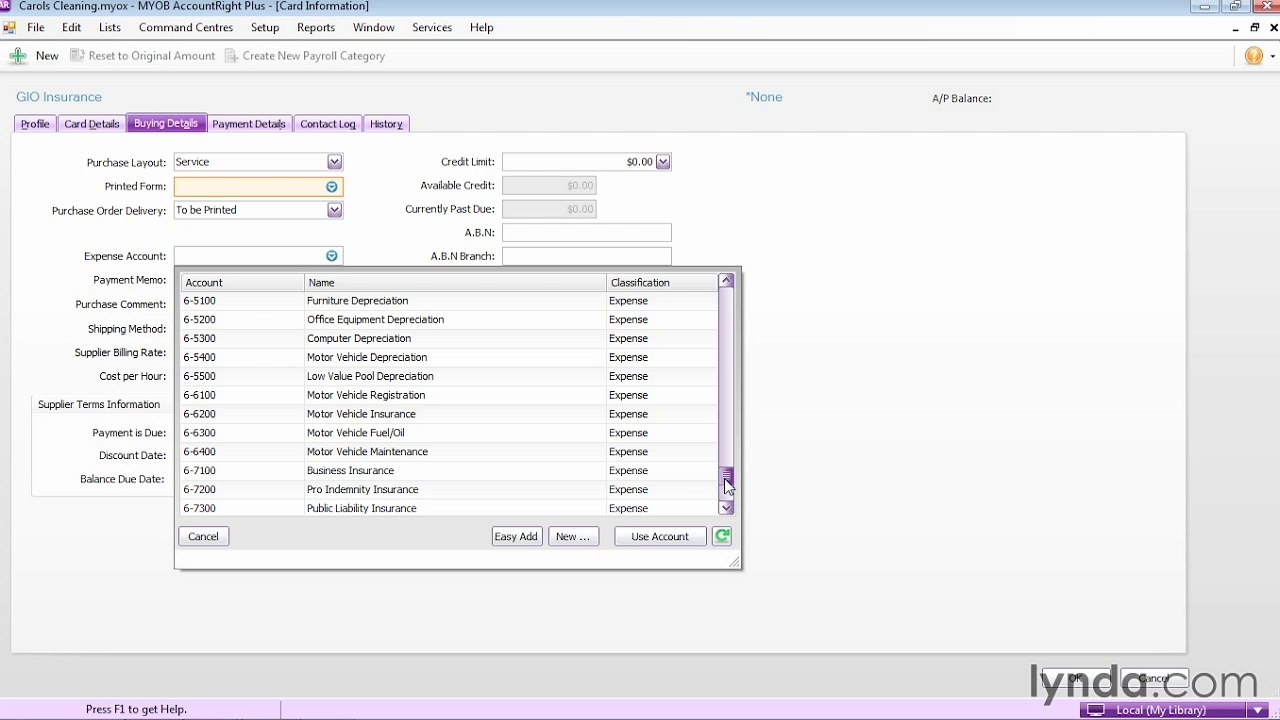Click account number 6-7100
Viewport: 1280px width, 720px height.
199,471
